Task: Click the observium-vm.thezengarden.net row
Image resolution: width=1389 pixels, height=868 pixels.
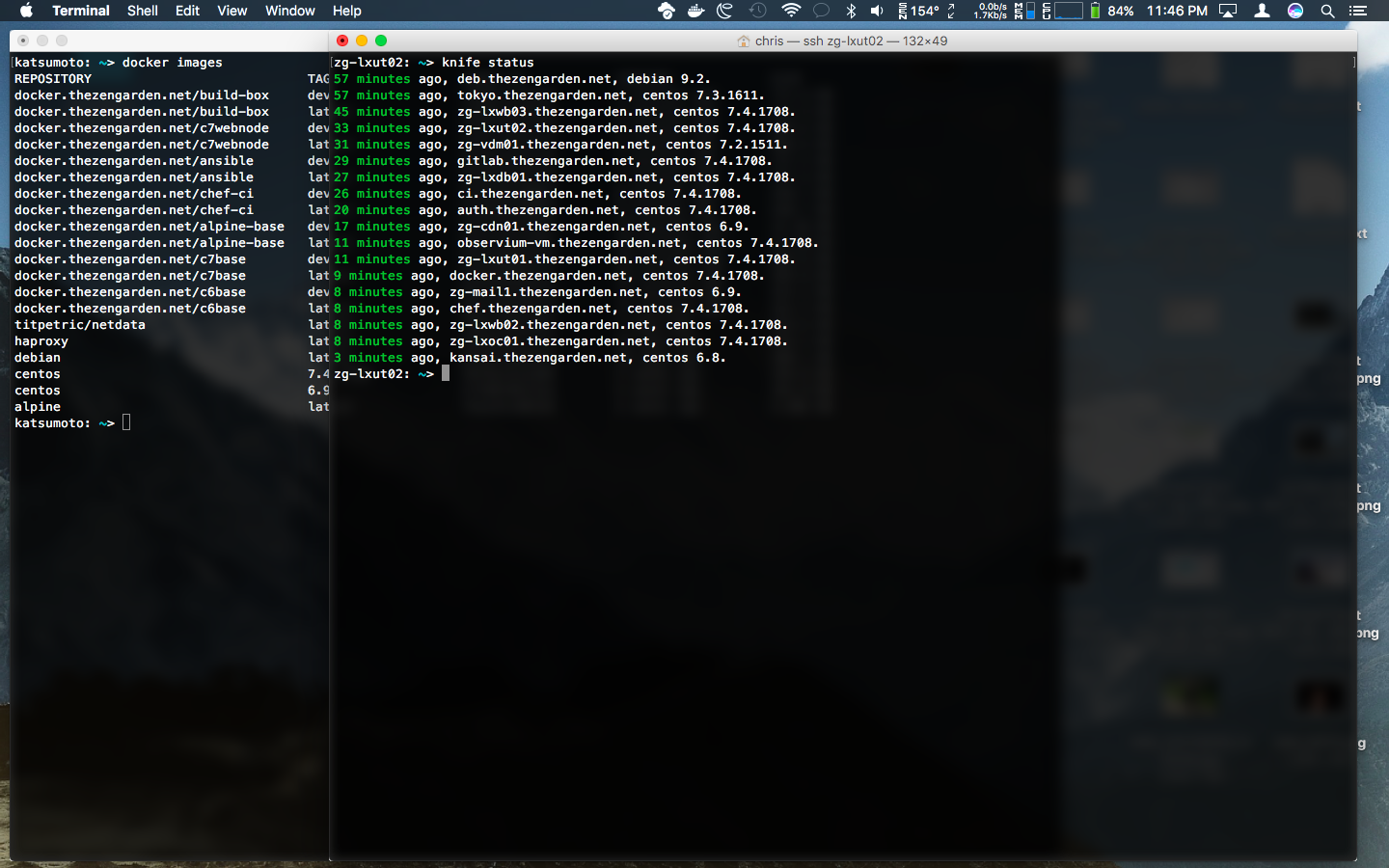Action: pyautogui.click(x=576, y=243)
